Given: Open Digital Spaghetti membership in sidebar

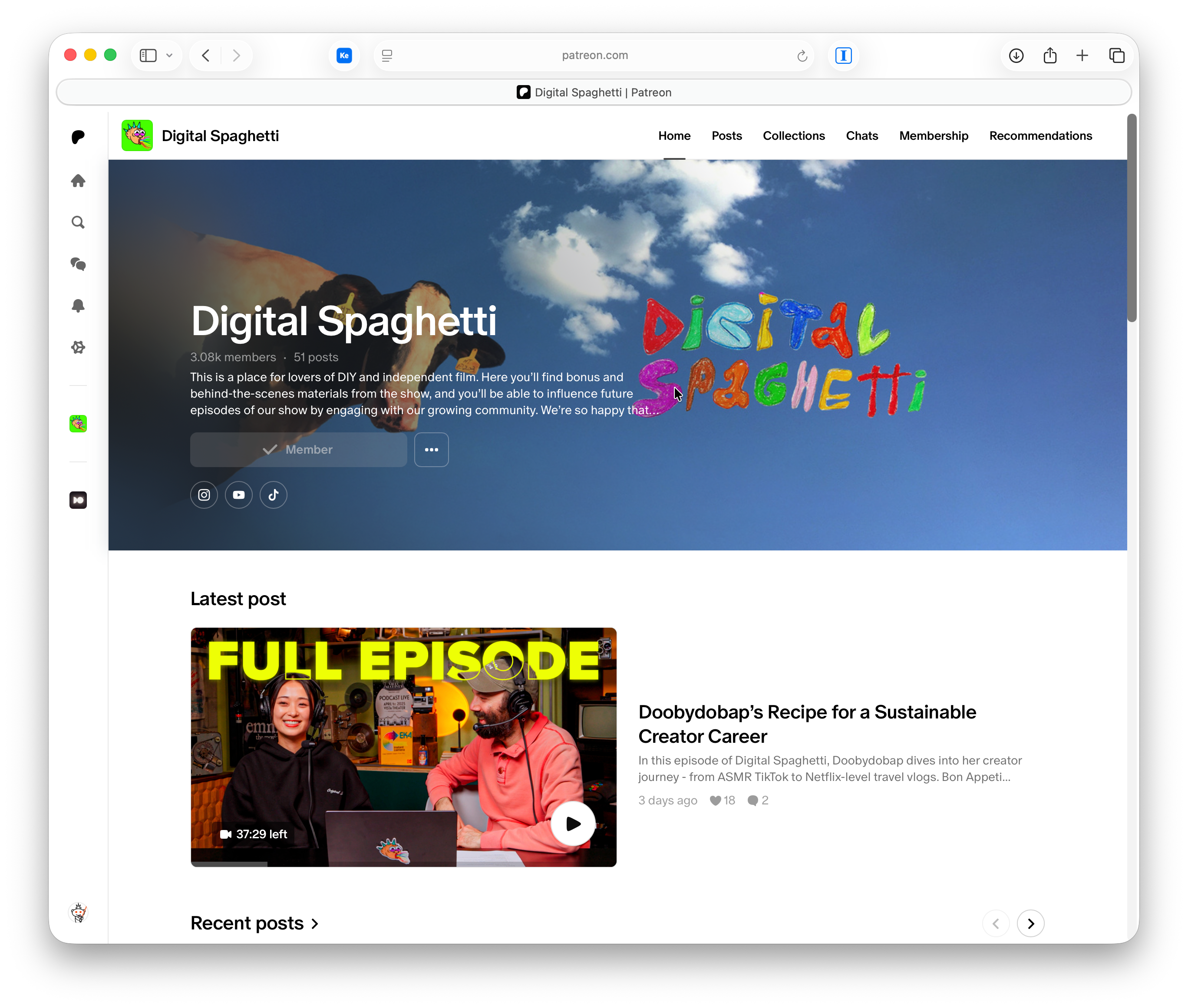Looking at the screenshot, I should pyautogui.click(x=78, y=423).
